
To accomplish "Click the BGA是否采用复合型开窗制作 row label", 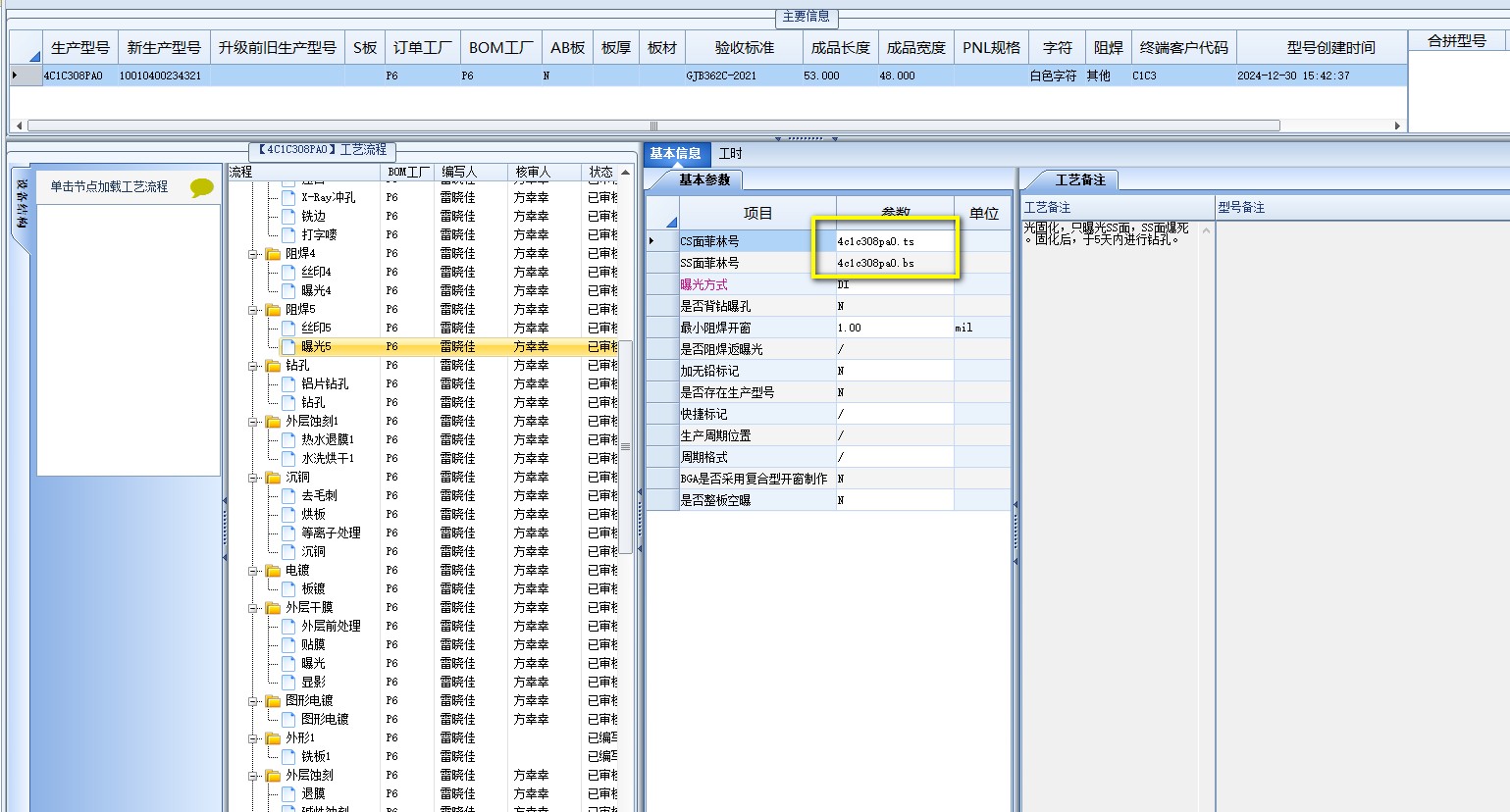I will [x=754, y=479].
